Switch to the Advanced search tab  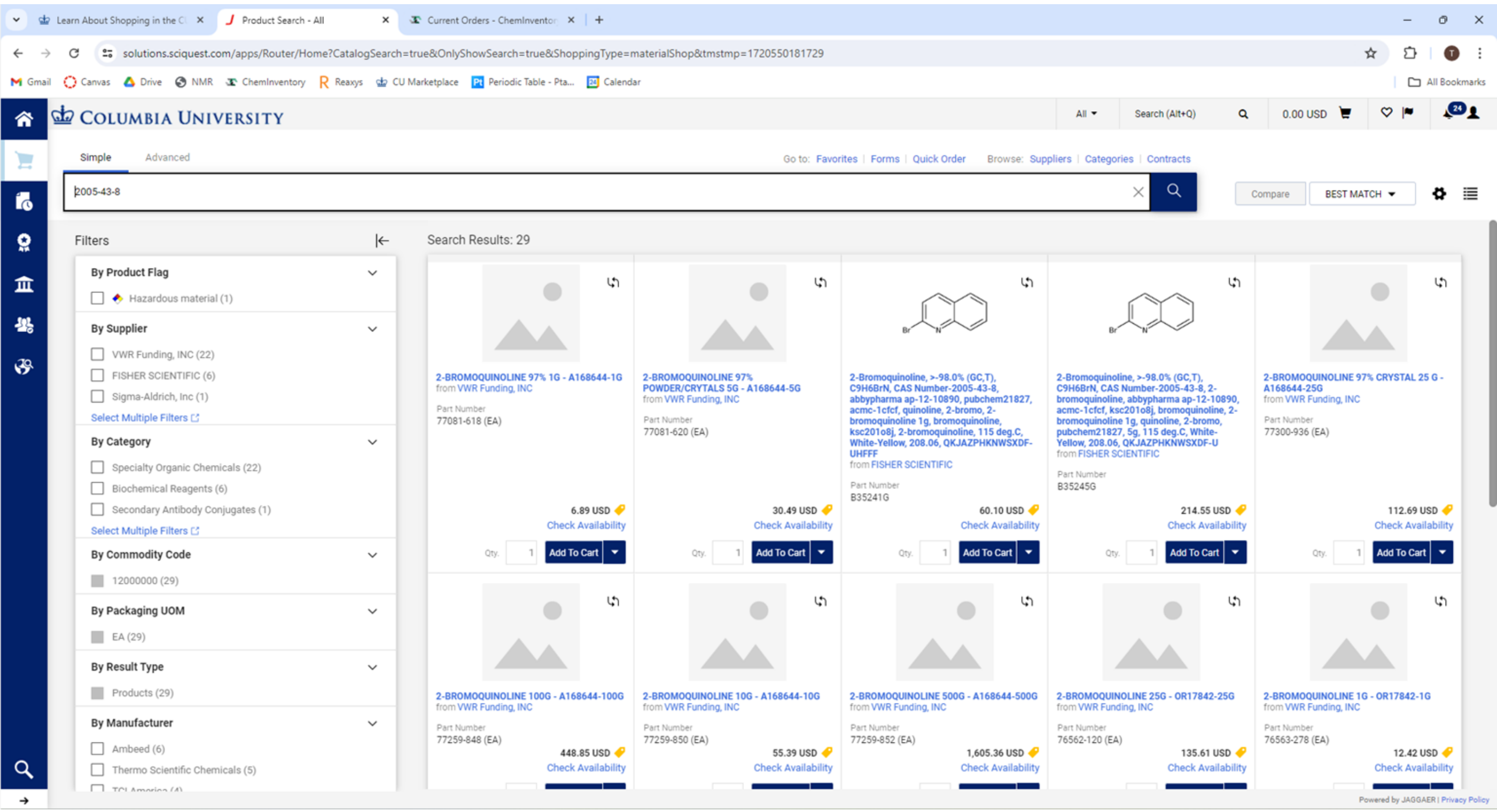point(167,157)
